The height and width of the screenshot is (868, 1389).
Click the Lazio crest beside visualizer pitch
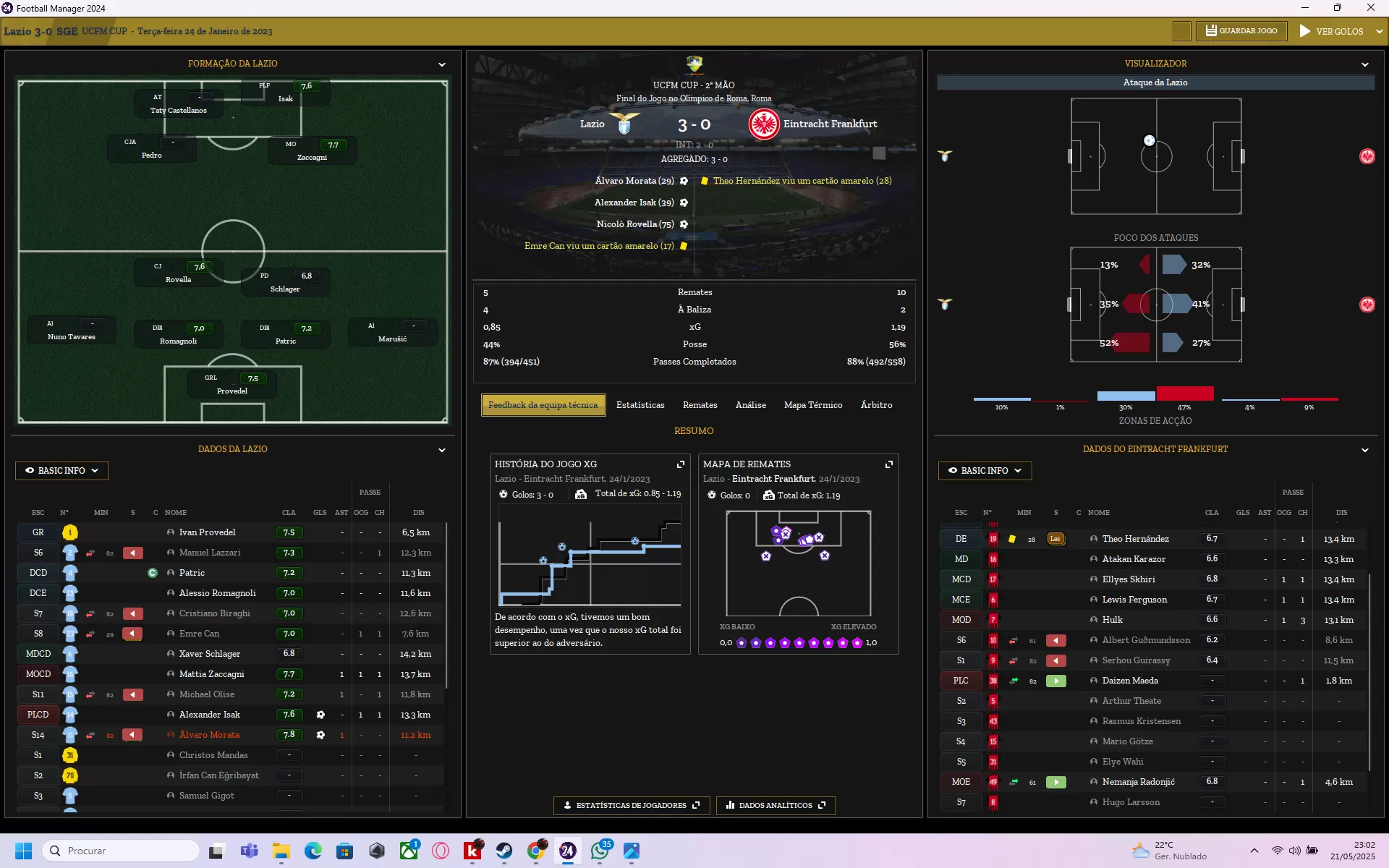(945, 156)
